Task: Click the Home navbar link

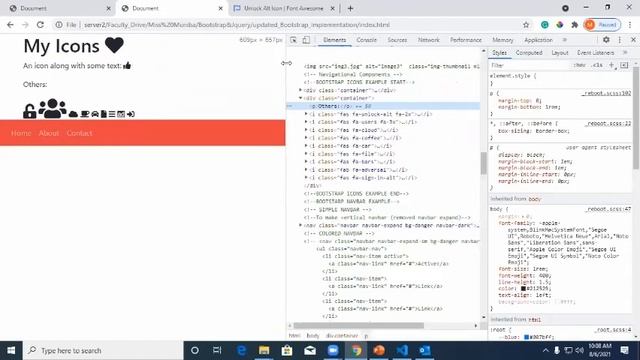Action: coord(21,133)
